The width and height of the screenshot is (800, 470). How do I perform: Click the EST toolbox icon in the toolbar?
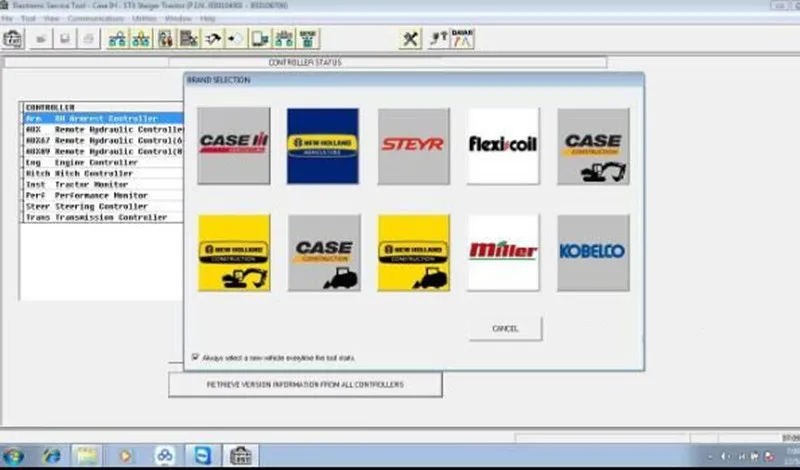point(12,39)
